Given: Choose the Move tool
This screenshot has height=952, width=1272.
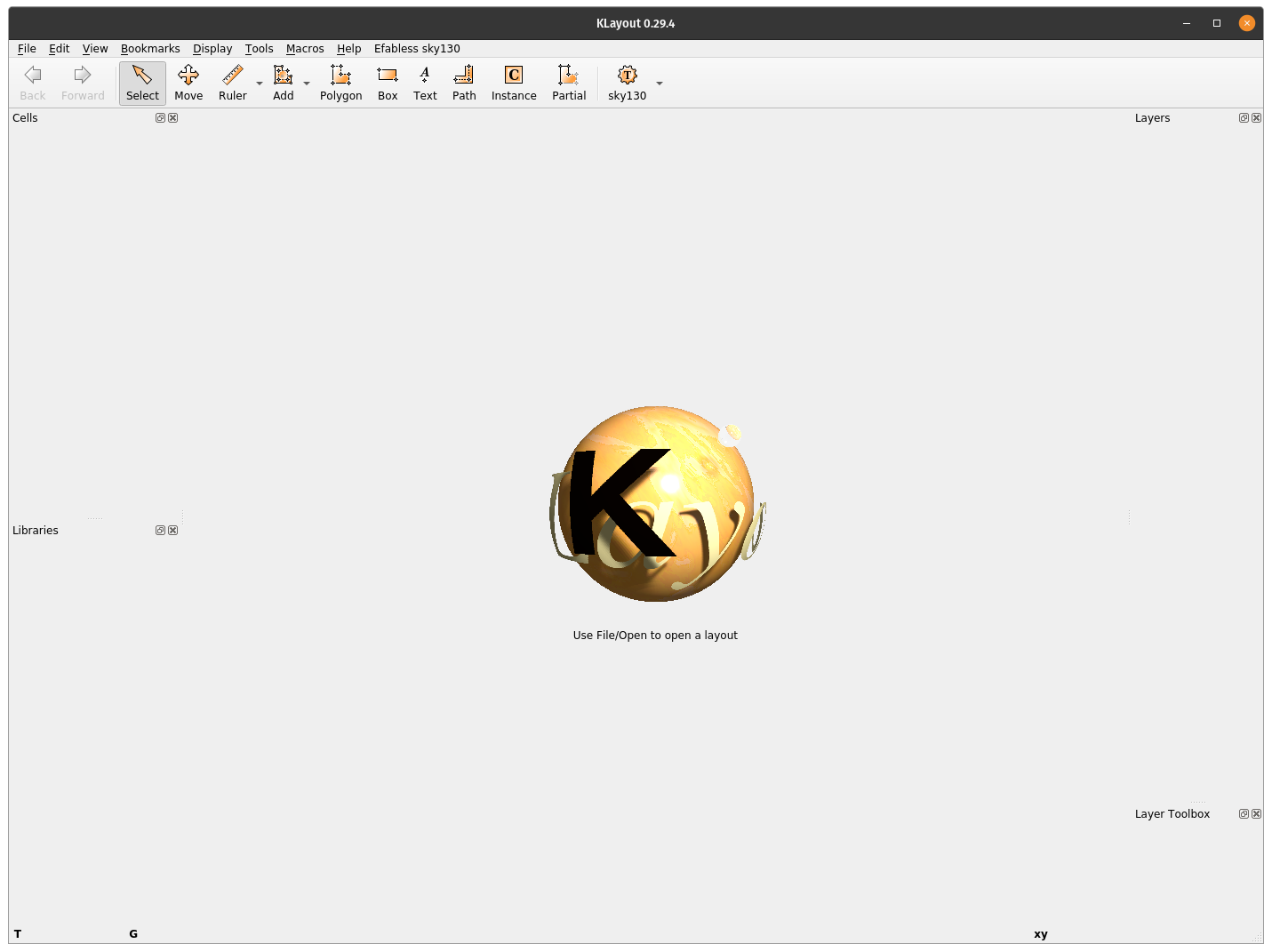Looking at the screenshot, I should click(188, 84).
